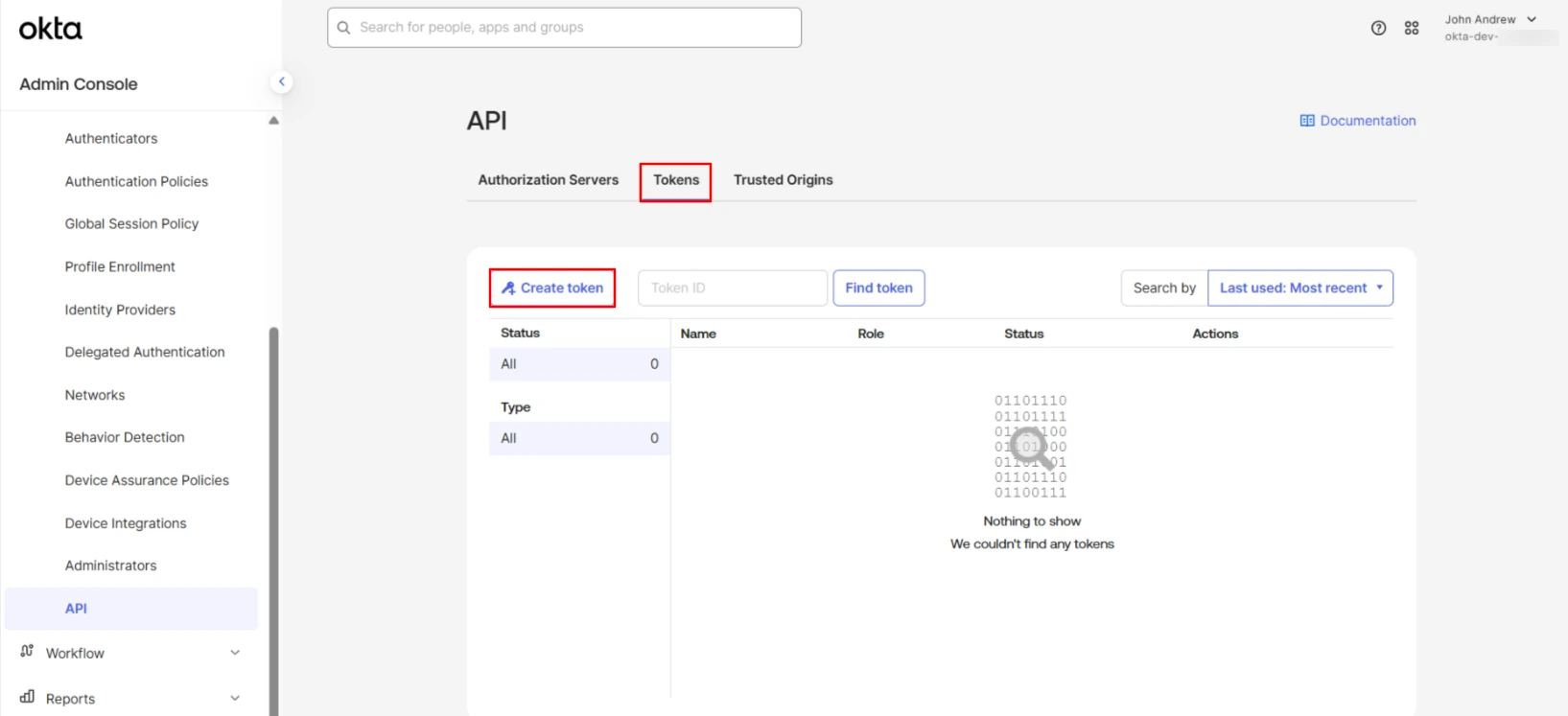Screen dimensions: 1568x716
Task: Open Administrators in the sidebar
Action: point(110,566)
